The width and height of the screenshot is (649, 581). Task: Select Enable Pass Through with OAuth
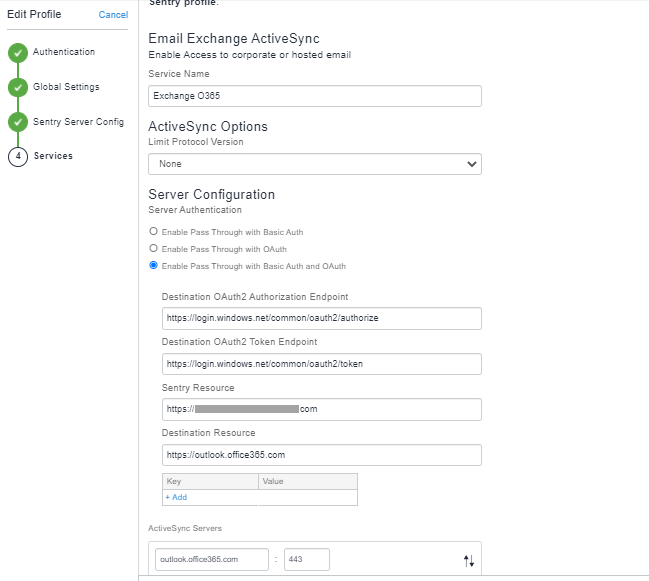(153, 248)
